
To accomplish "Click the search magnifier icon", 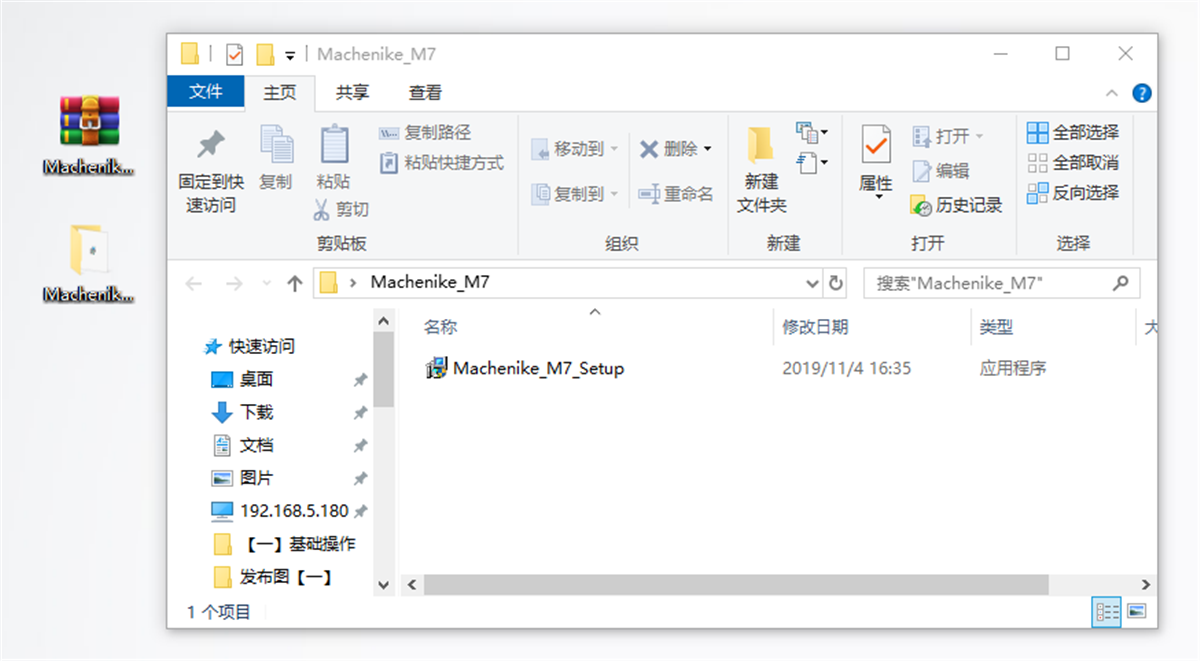I will point(1121,283).
